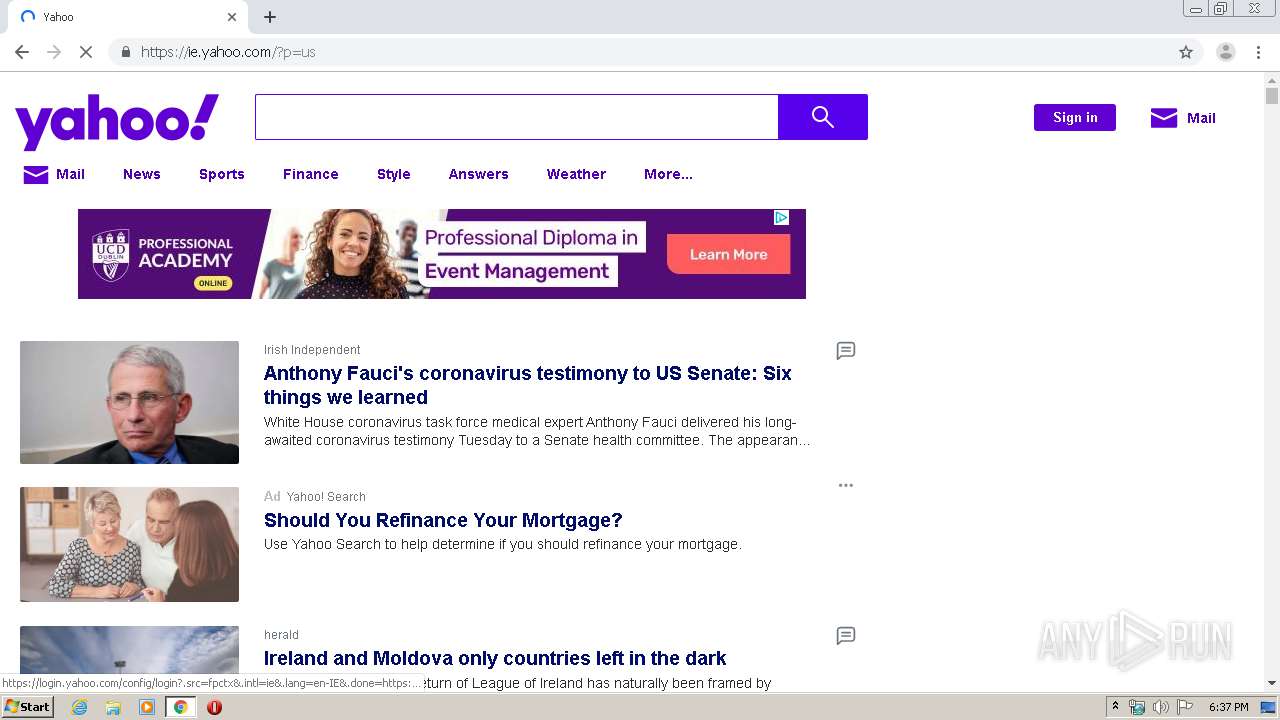Open the Fauci article photo thumbnail
This screenshot has width=1280, height=720.
point(129,402)
